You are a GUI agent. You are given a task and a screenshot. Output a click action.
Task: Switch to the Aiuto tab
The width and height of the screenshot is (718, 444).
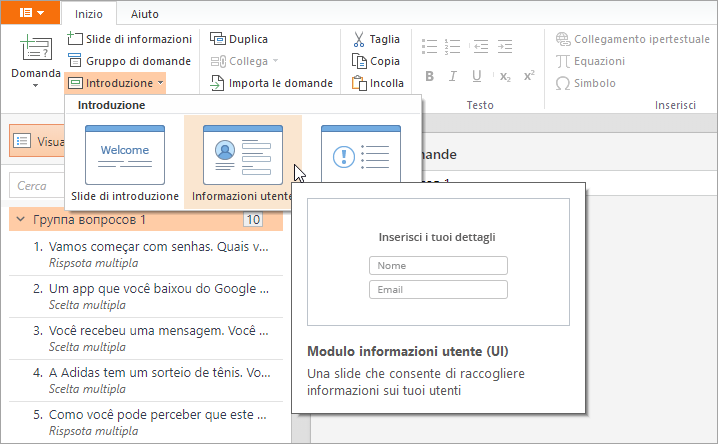click(x=144, y=14)
